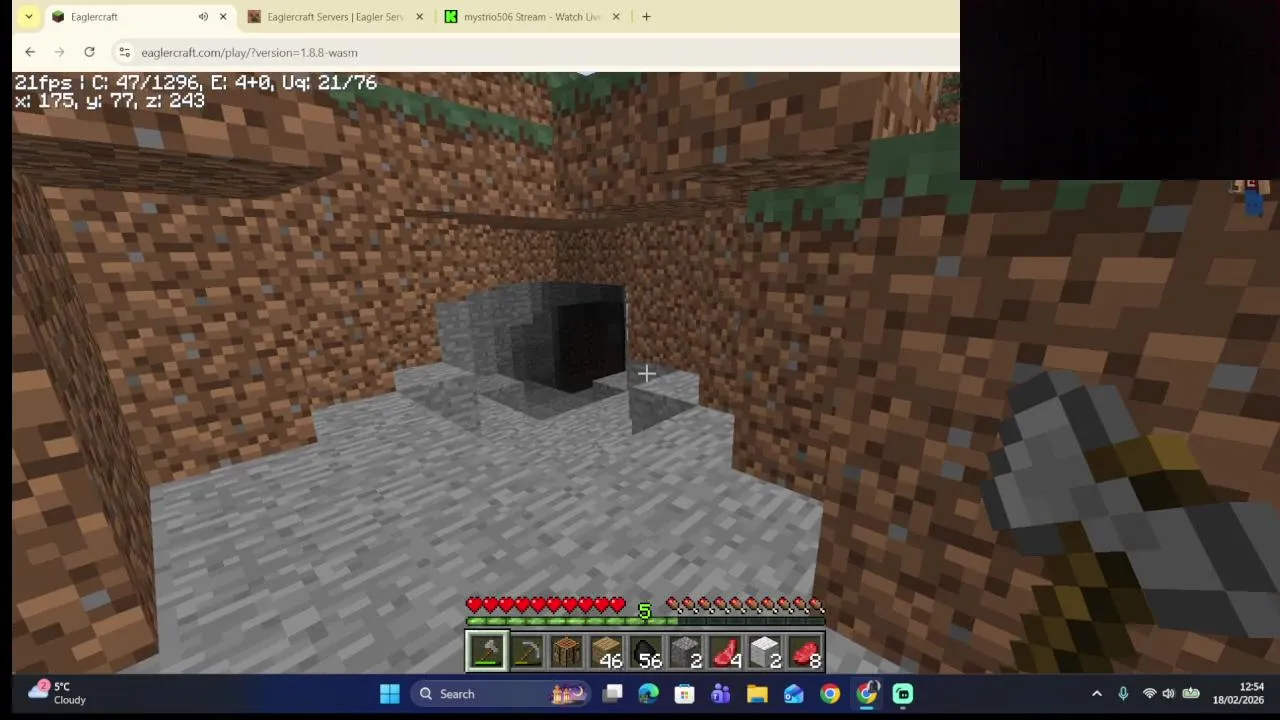Select the coal stack of 56
The height and width of the screenshot is (720, 1280).
646,652
